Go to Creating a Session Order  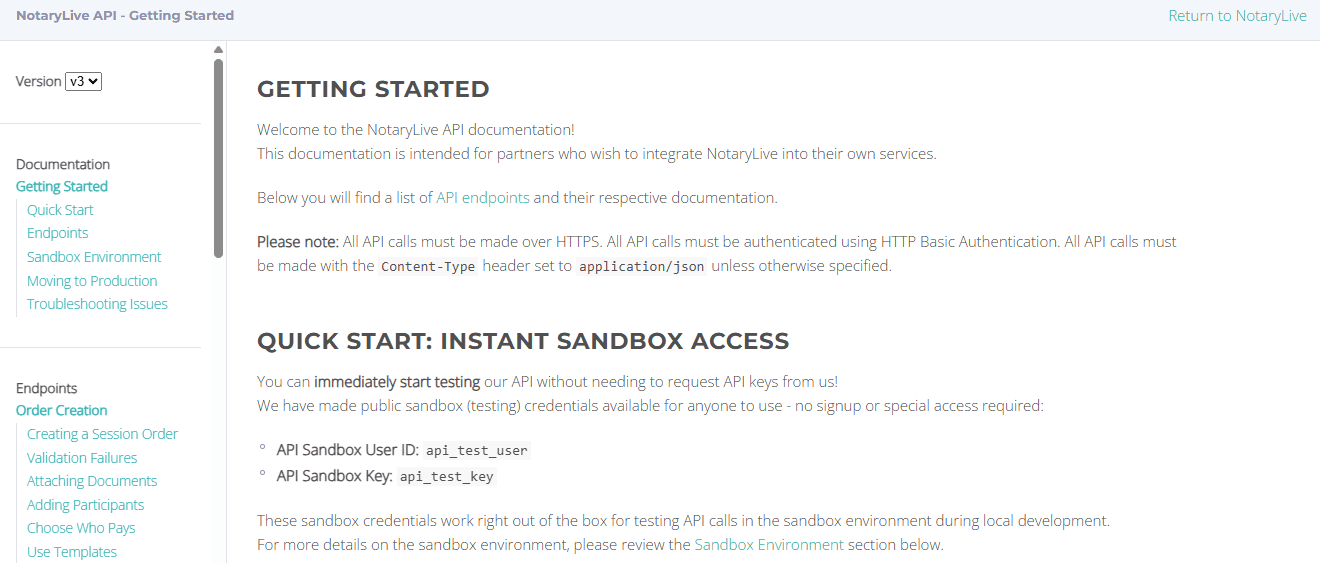(x=102, y=434)
